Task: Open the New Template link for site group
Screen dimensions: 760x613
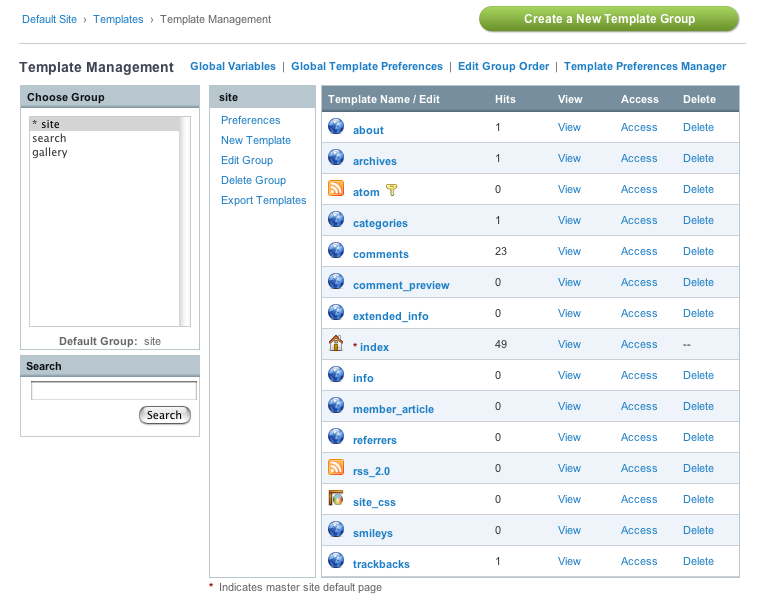Action: pos(256,141)
